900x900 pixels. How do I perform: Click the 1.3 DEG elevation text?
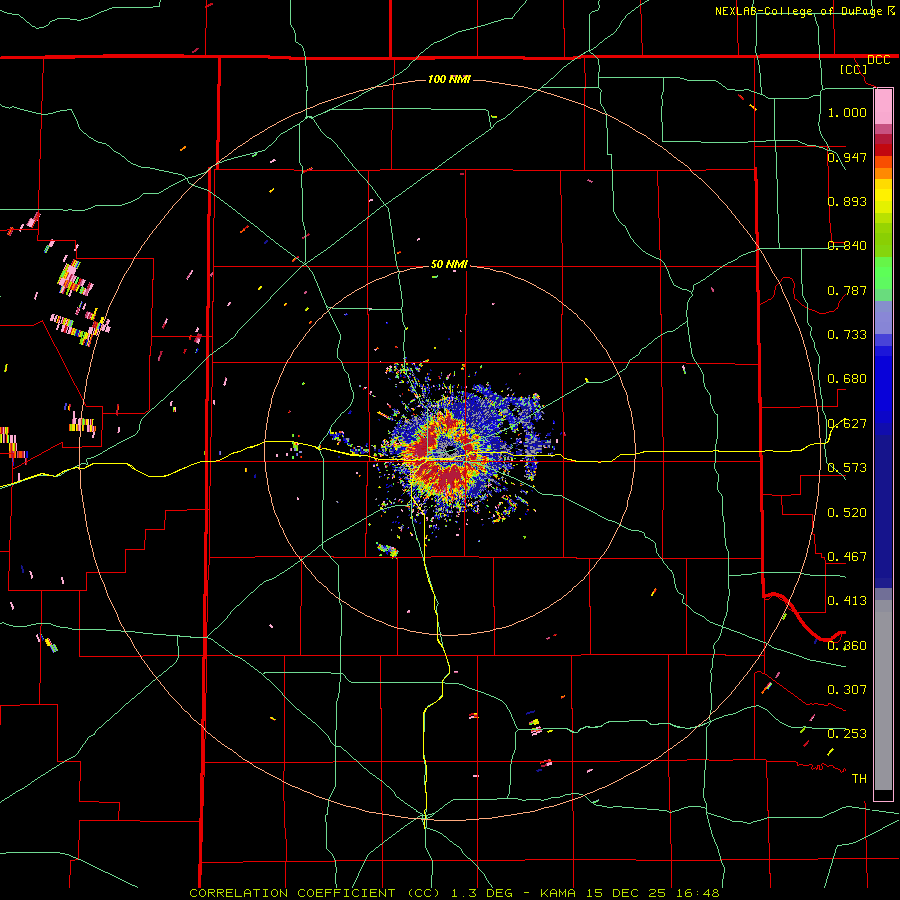[x=480, y=893]
